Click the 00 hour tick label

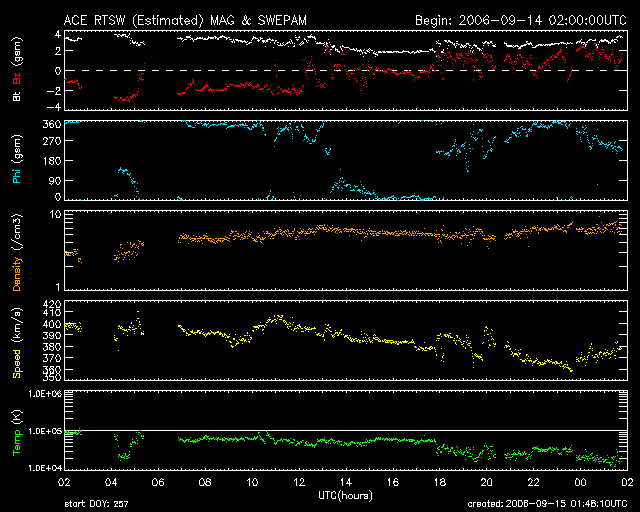[x=580, y=483]
